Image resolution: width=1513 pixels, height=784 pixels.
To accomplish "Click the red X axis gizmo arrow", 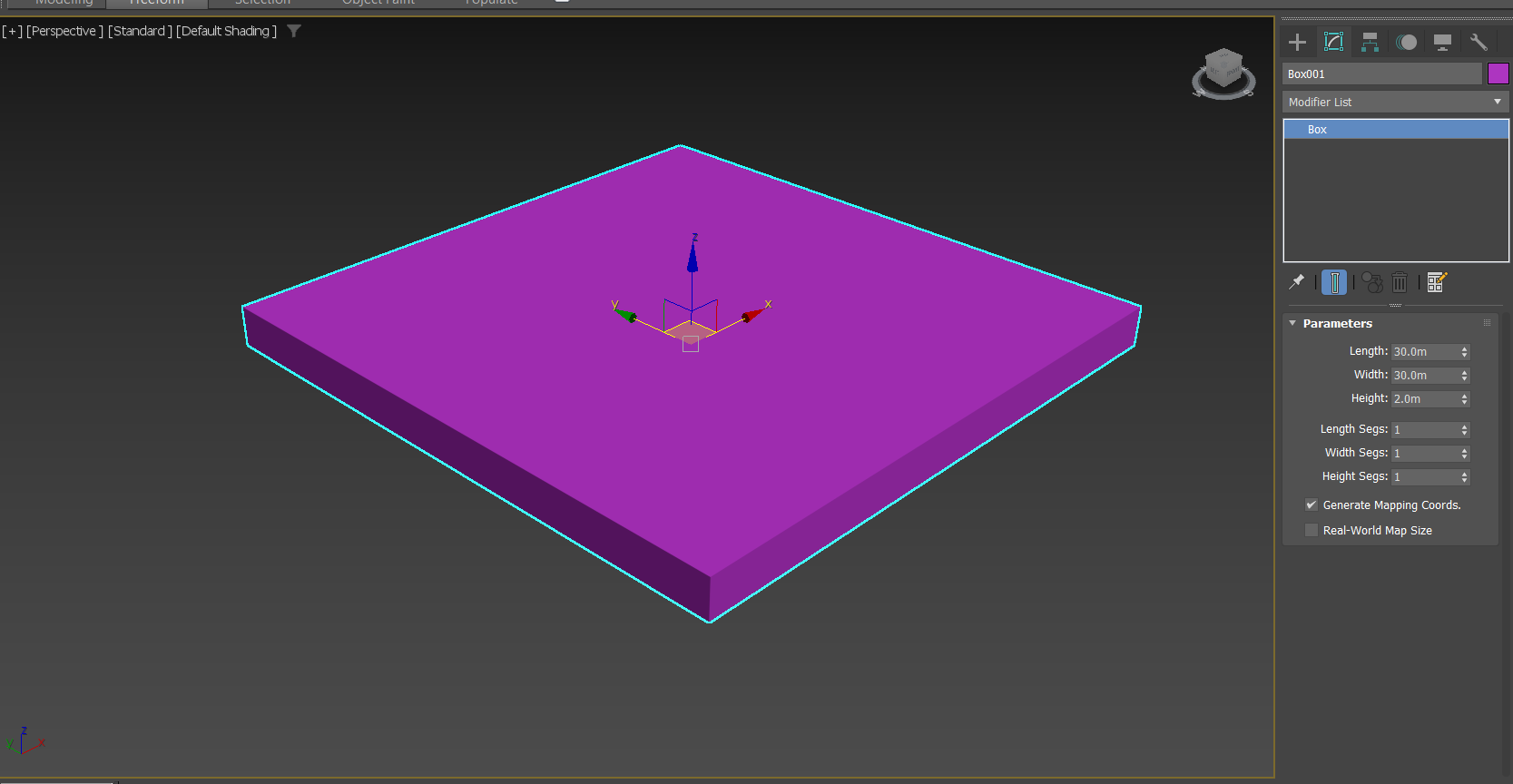I will click(x=753, y=315).
